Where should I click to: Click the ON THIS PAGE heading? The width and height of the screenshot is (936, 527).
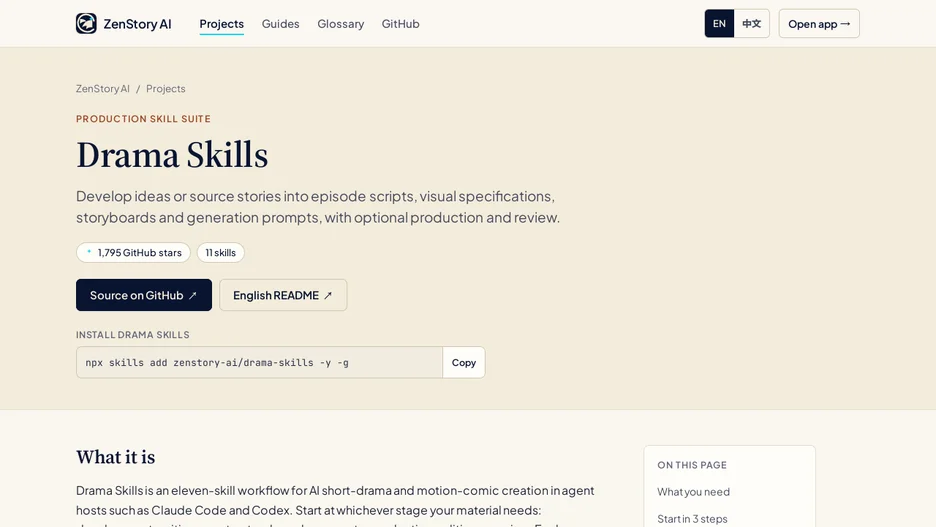click(692, 465)
